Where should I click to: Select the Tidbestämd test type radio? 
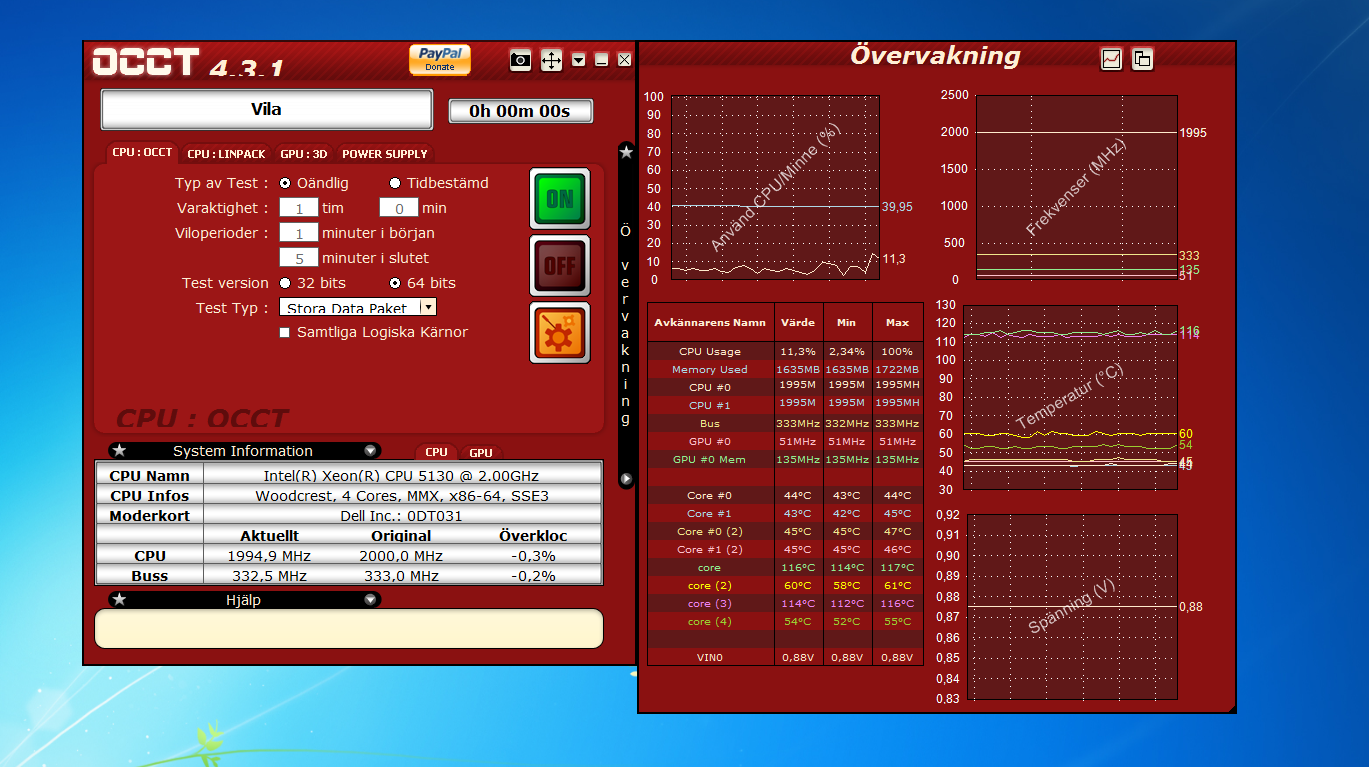pos(395,183)
